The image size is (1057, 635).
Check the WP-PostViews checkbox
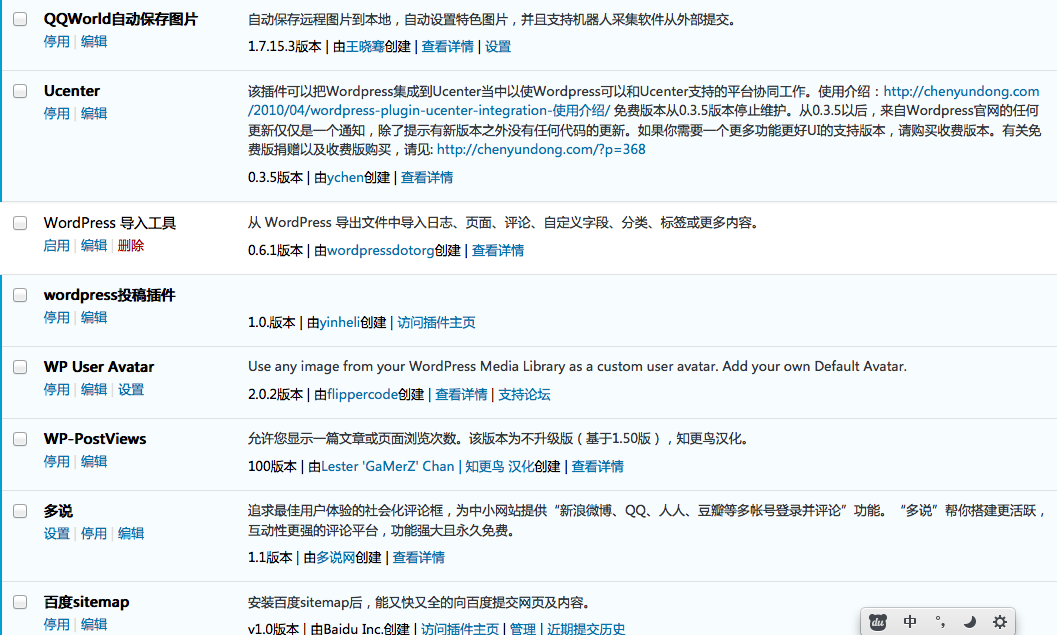point(20,439)
